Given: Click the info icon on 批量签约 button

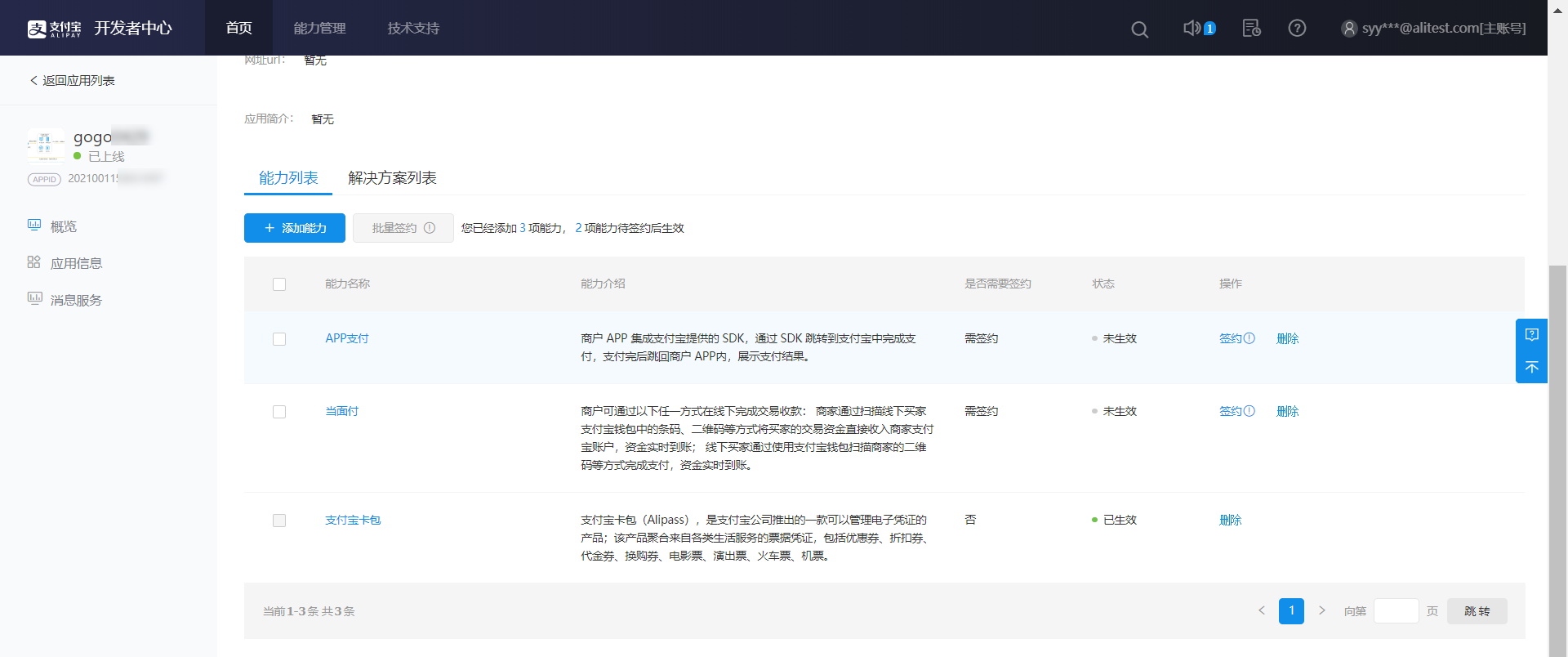Looking at the screenshot, I should (430, 228).
